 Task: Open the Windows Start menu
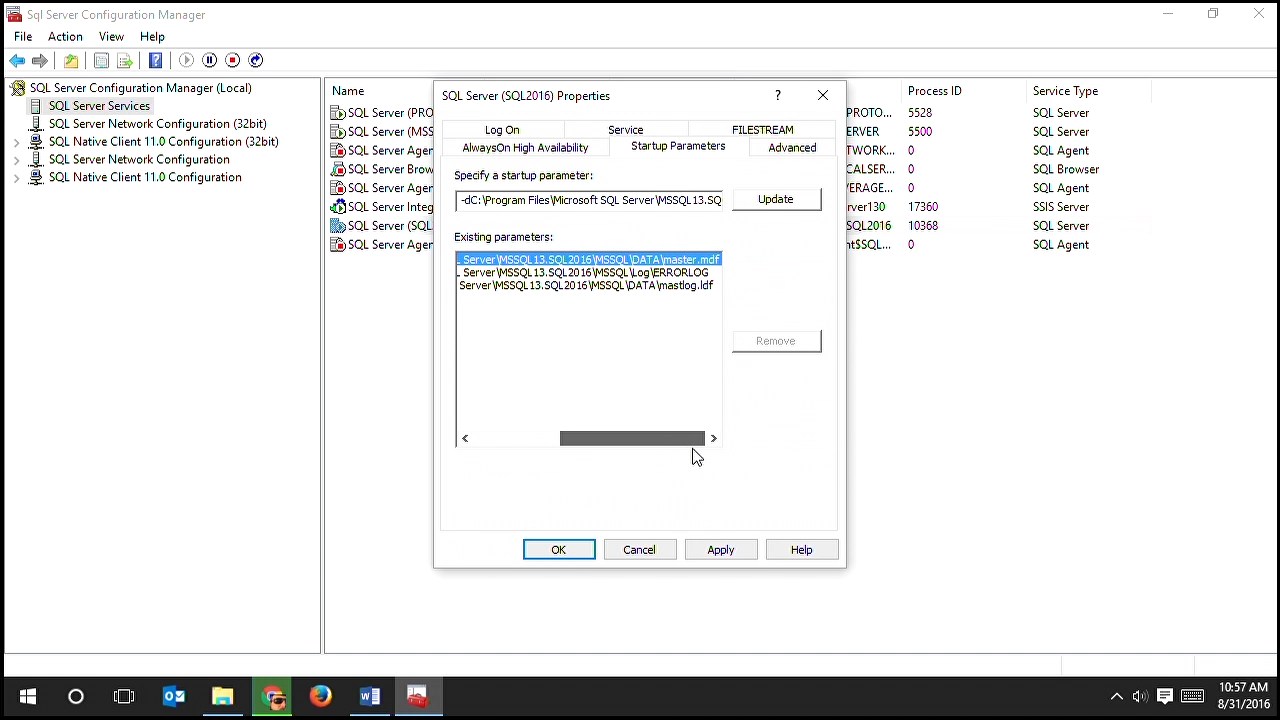pyautogui.click(x=27, y=696)
